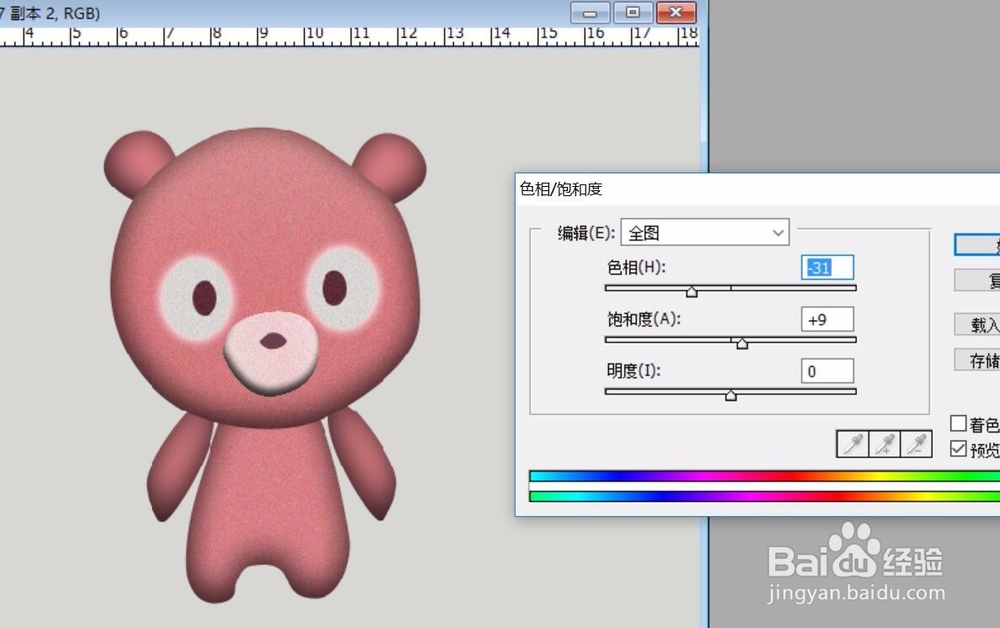
Task: Click the 饱和度 (Saturation) slider handle
Action: coord(742,343)
